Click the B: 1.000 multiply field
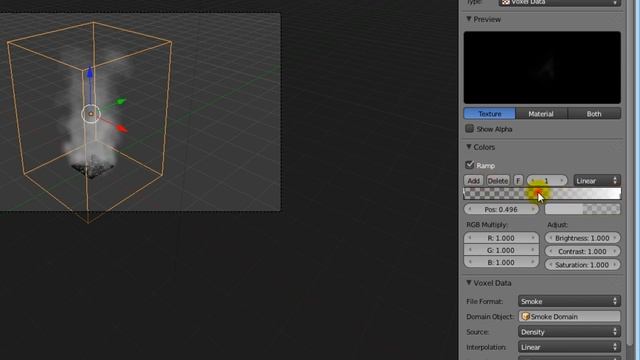This screenshot has width=640, height=360. [501, 262]
